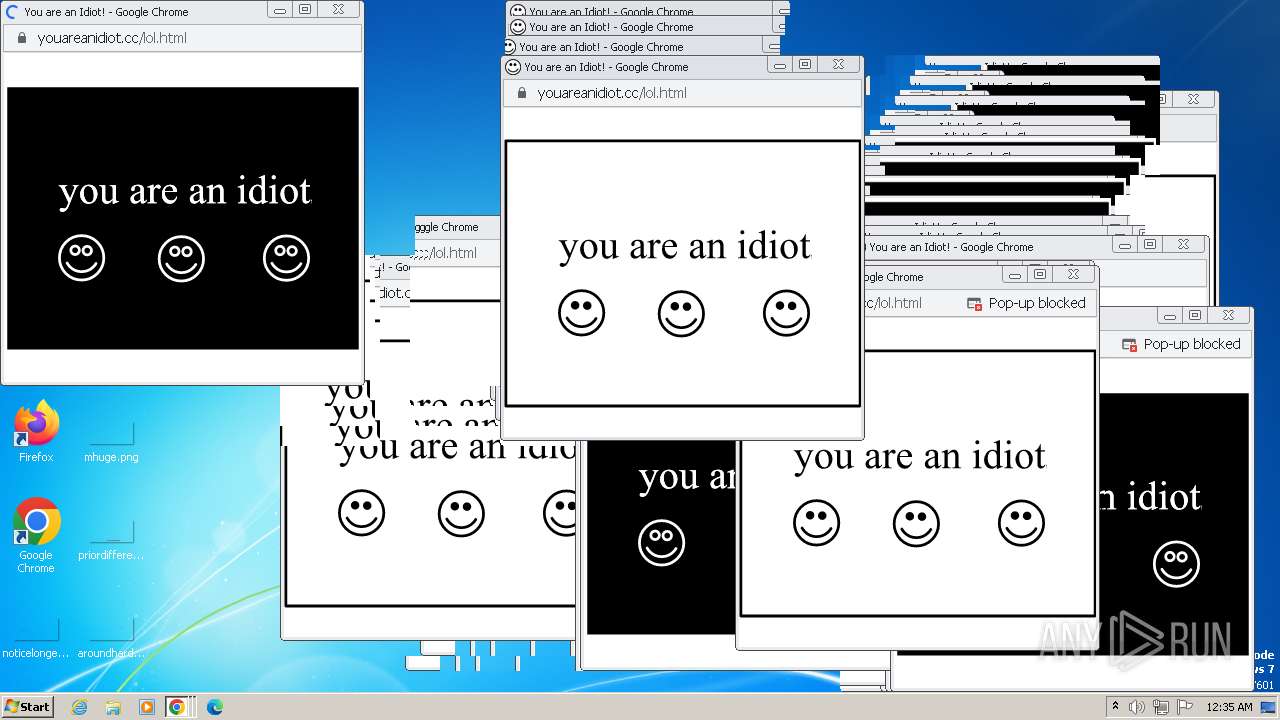
Task: Close the lower-right window showing c/lol.html
Action: 1074,274
